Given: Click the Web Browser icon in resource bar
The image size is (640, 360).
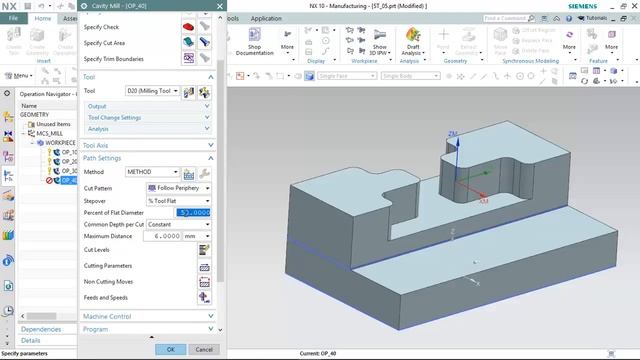Looking at the screenshot, I should click(8, 286).
